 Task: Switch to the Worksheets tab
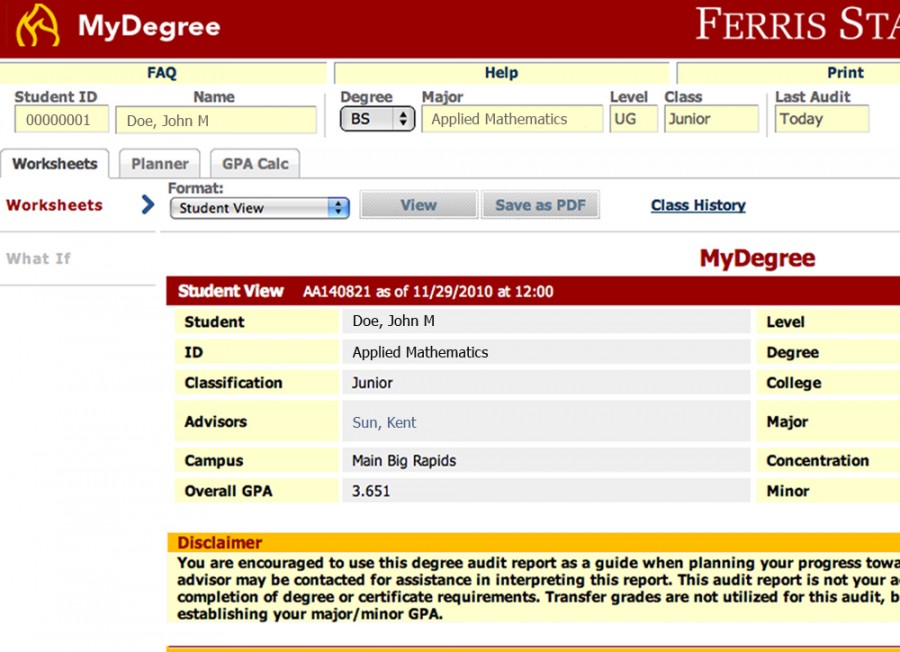tap(55, 164)
